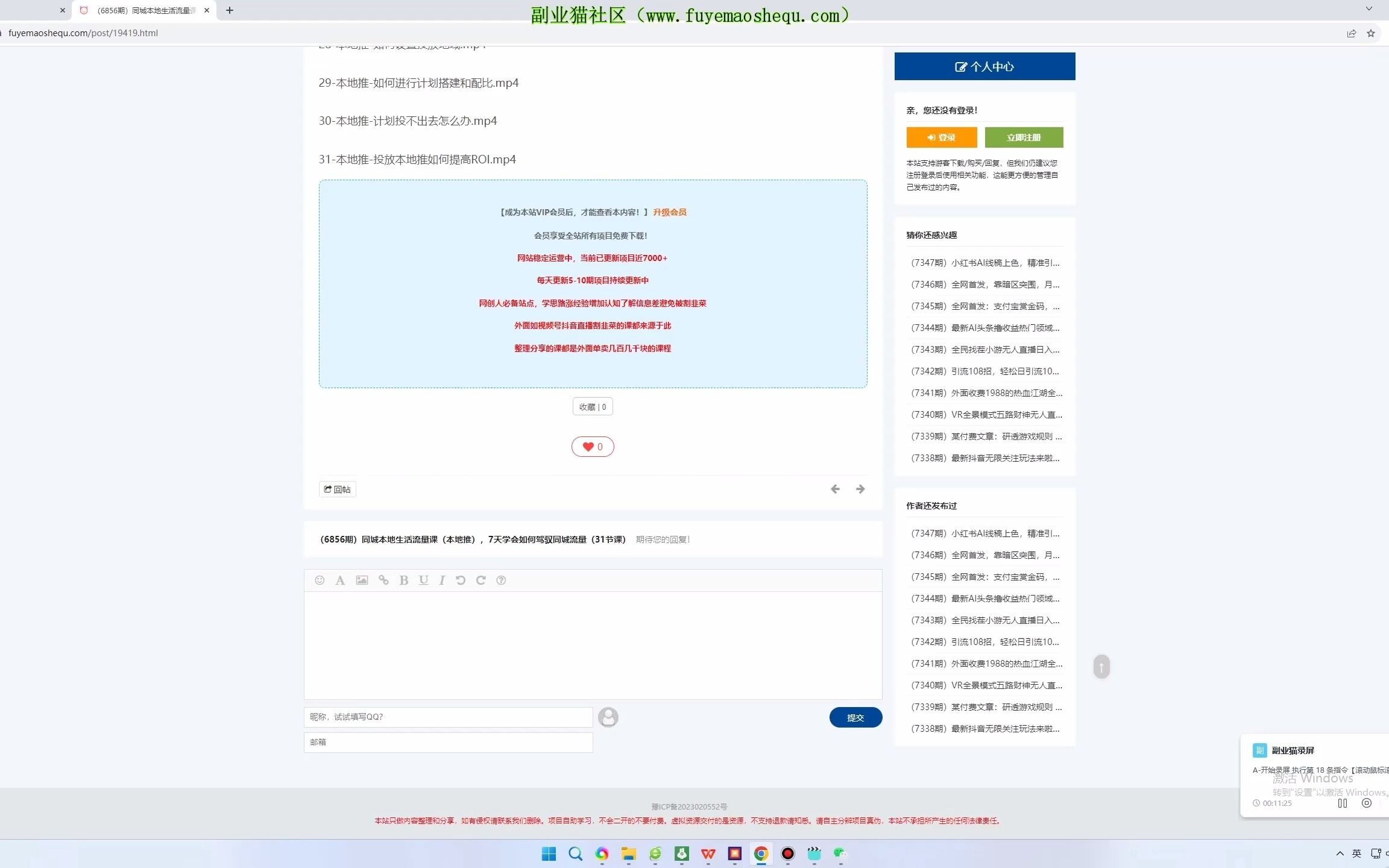The width and height of the screenshot is (1389, 868).
Task: Undo last edit in reply editor
Action: pos(461,580)
